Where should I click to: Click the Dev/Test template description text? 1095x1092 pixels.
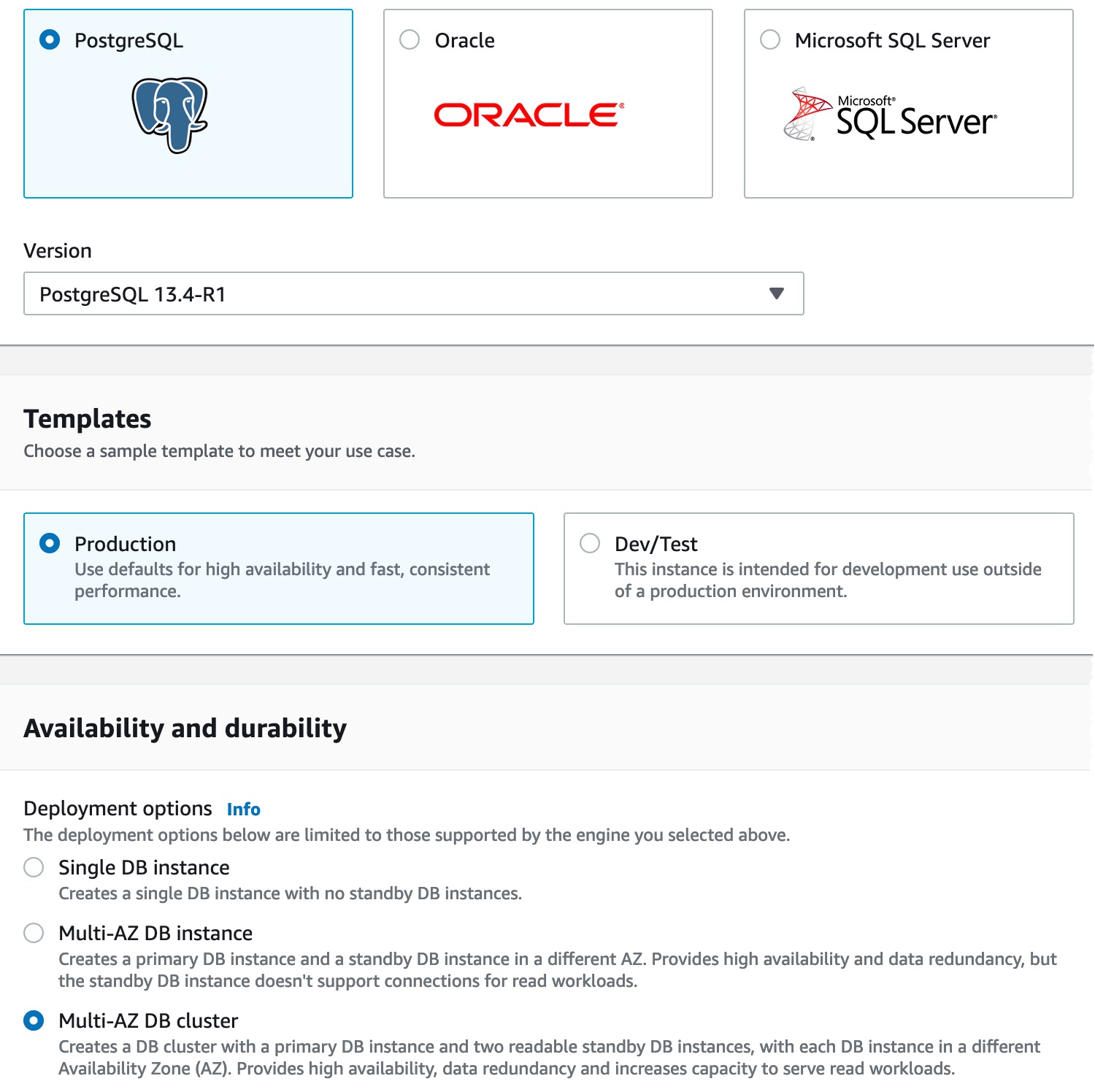tap(827, 580)
